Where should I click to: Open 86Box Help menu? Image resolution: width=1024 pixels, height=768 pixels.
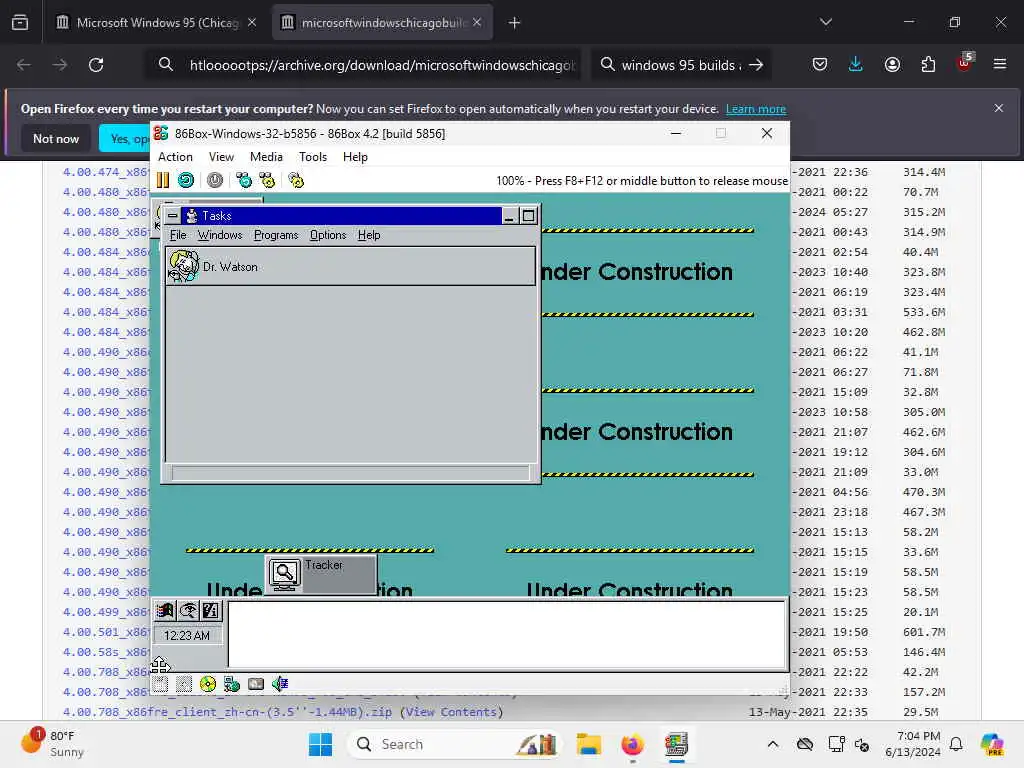(355, 157)
